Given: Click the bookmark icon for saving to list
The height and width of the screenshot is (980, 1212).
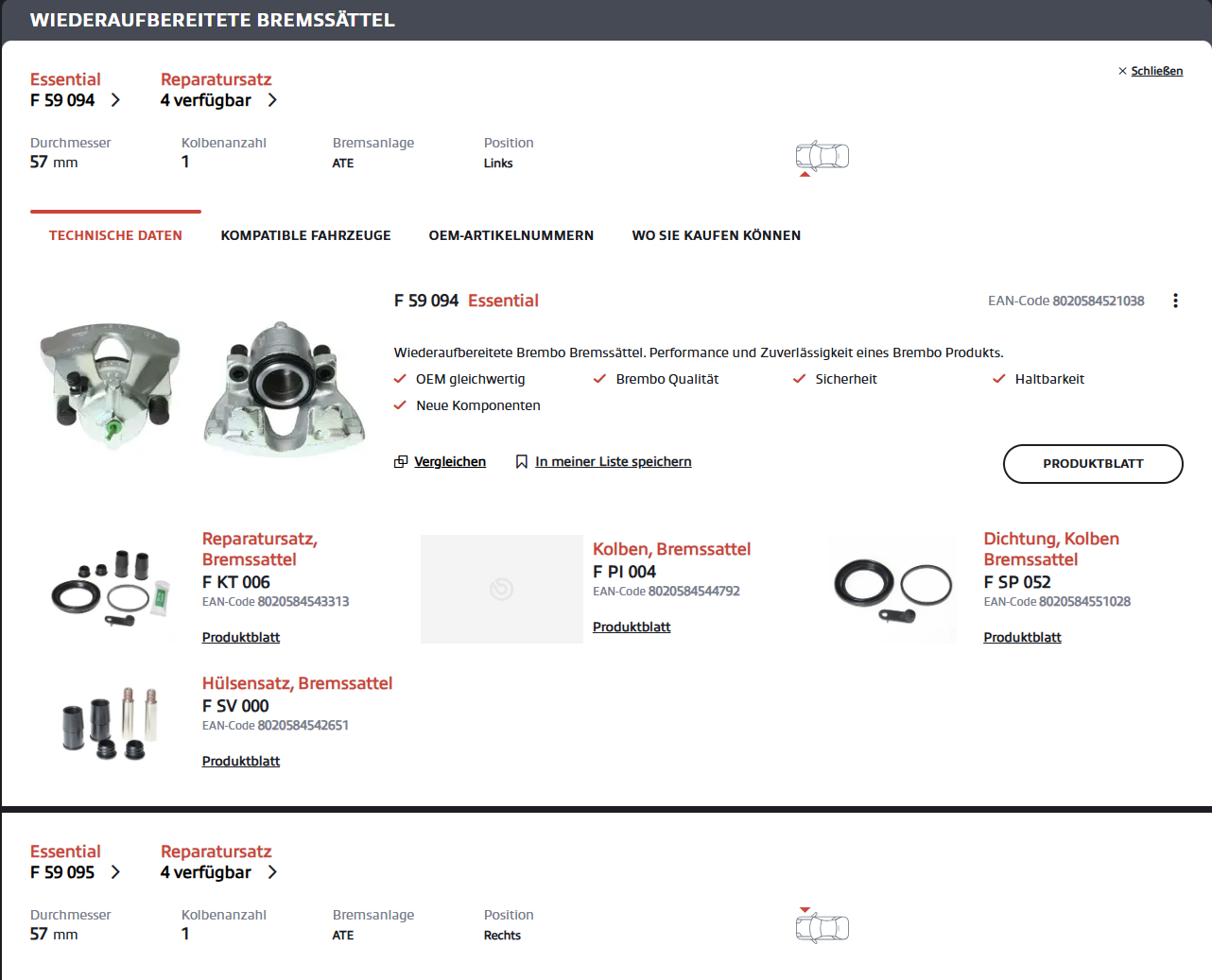Looking at the screenshot, I should point(521,462).
